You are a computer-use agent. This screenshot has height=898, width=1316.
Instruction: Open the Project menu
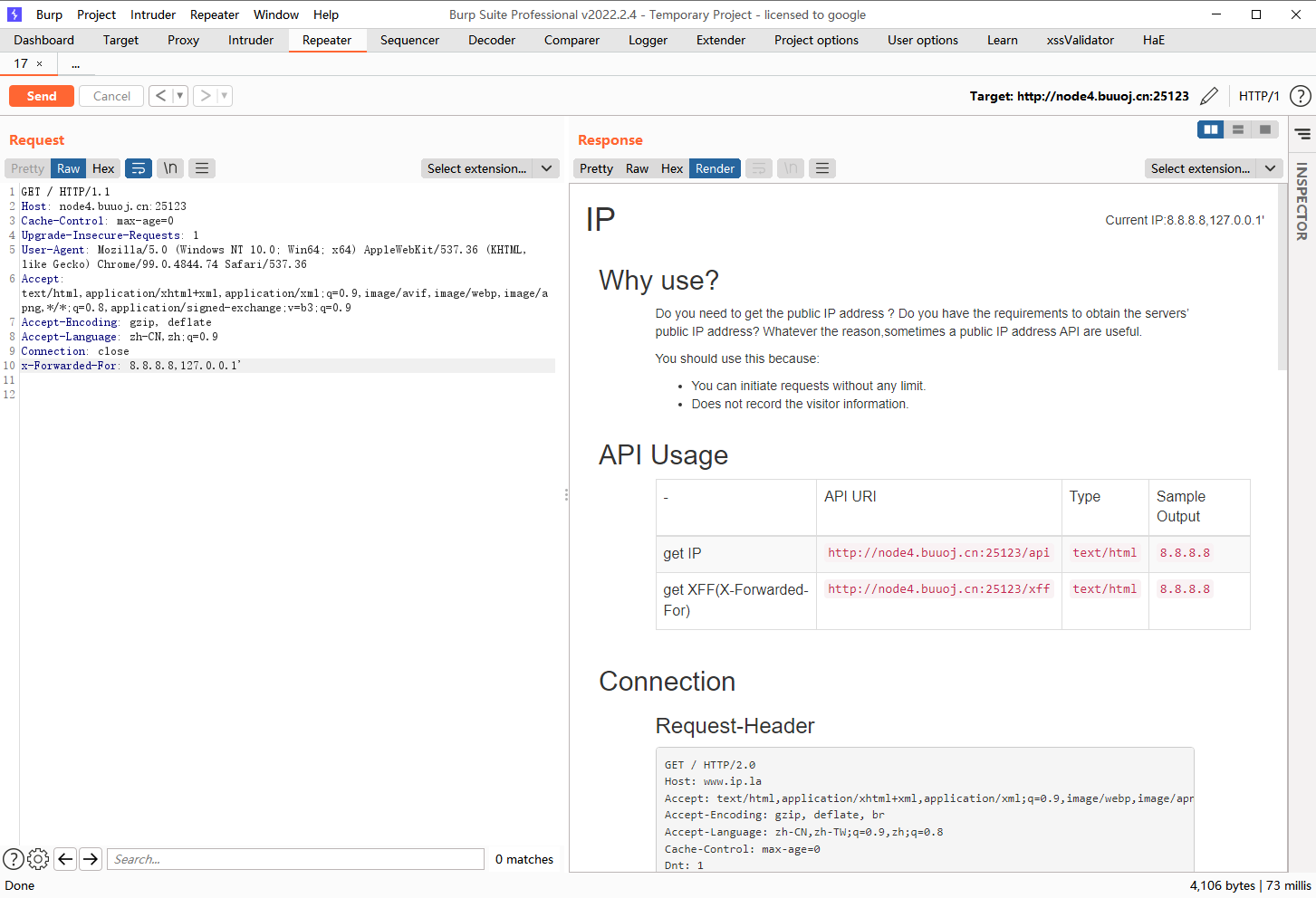point(96,14)
